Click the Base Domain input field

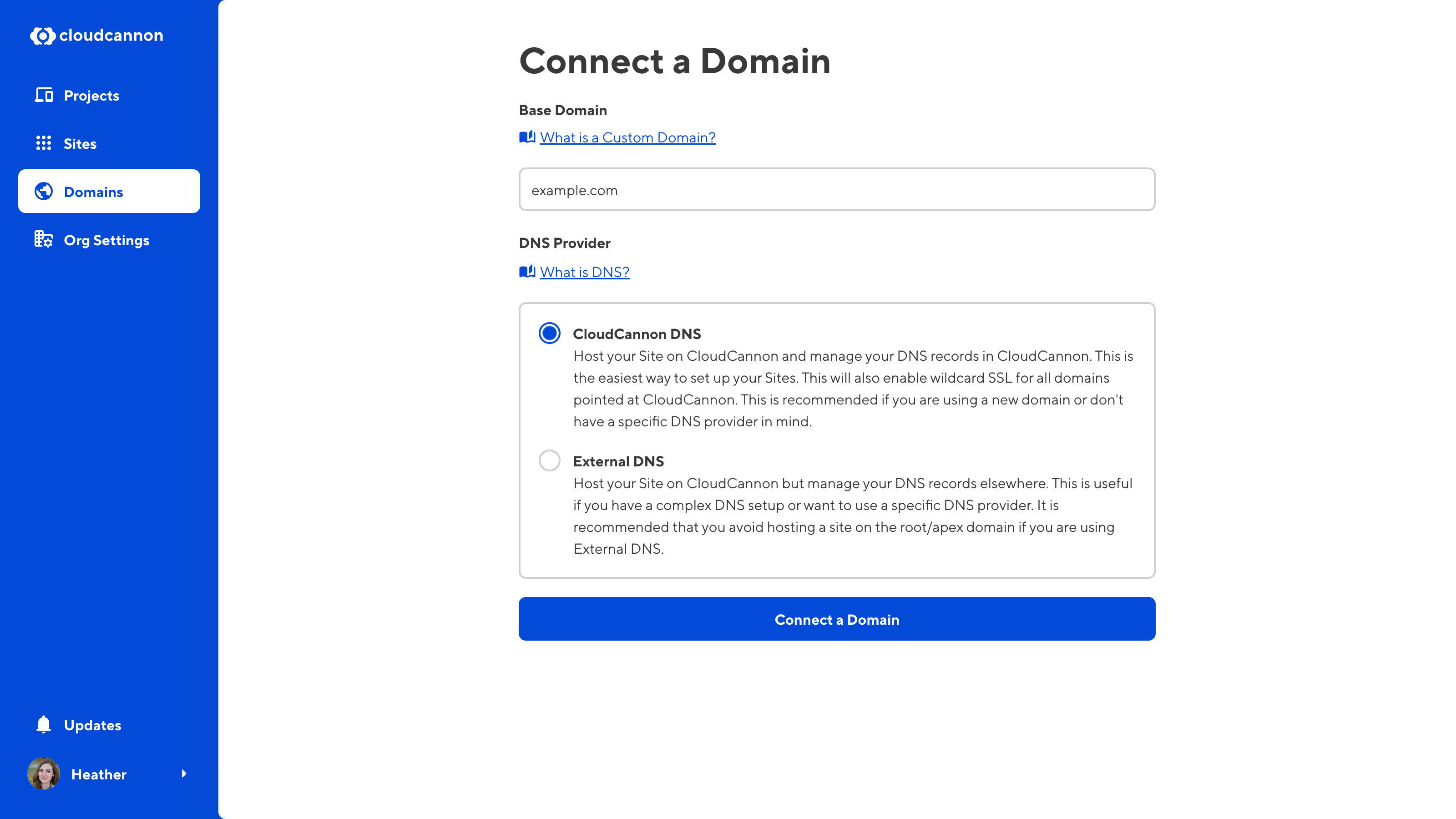click(837, 190)
